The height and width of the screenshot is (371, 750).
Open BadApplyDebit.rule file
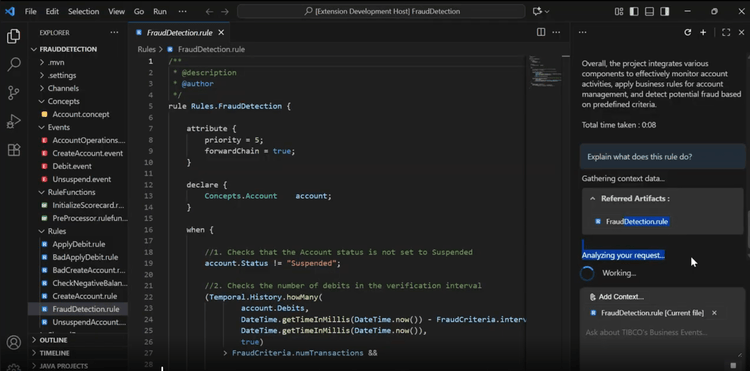coord(85,257)
